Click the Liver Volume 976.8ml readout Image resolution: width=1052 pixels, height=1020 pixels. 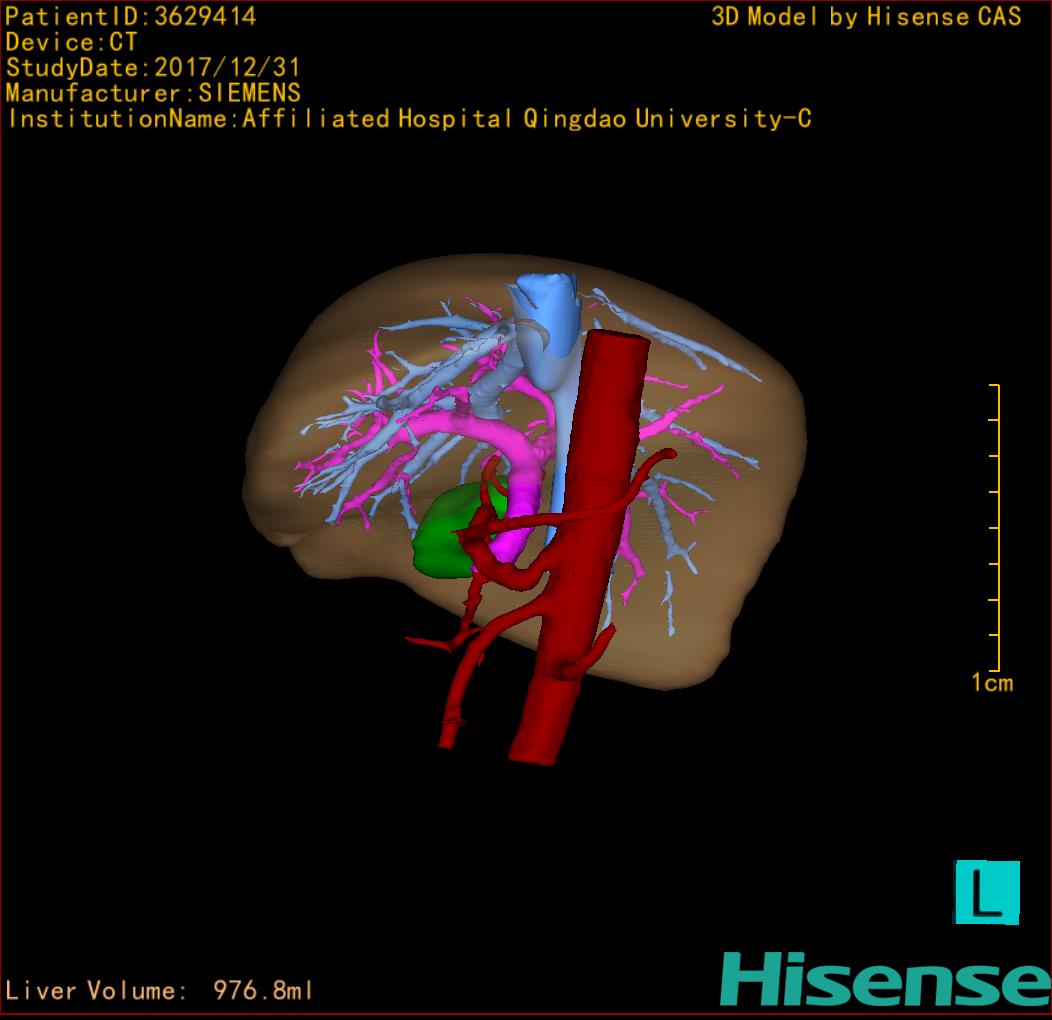[160, 991]
